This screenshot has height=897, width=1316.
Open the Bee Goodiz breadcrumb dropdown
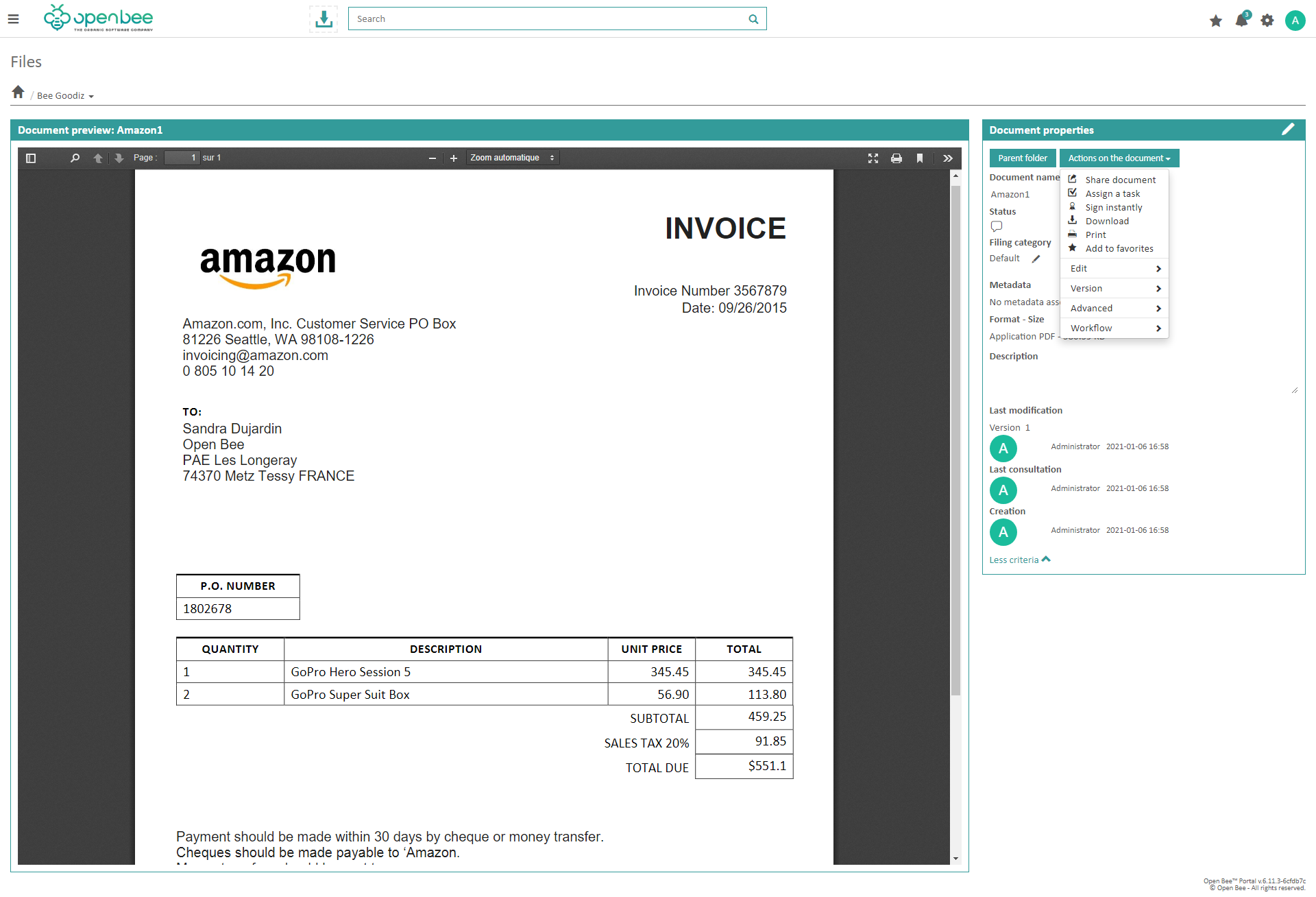click(x=65, y=96)
